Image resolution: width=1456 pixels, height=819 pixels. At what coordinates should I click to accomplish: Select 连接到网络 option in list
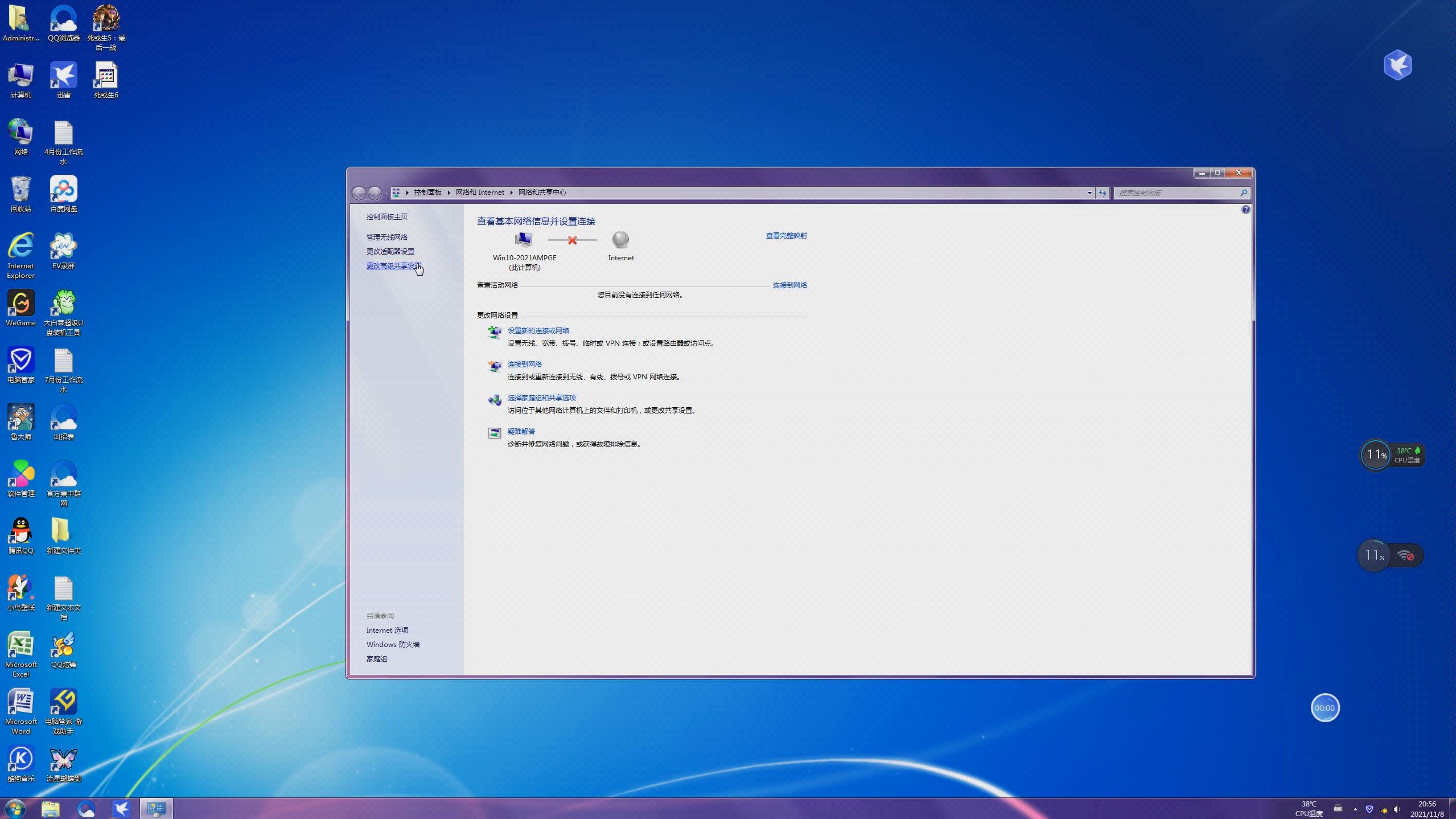(x=524, y=364)
